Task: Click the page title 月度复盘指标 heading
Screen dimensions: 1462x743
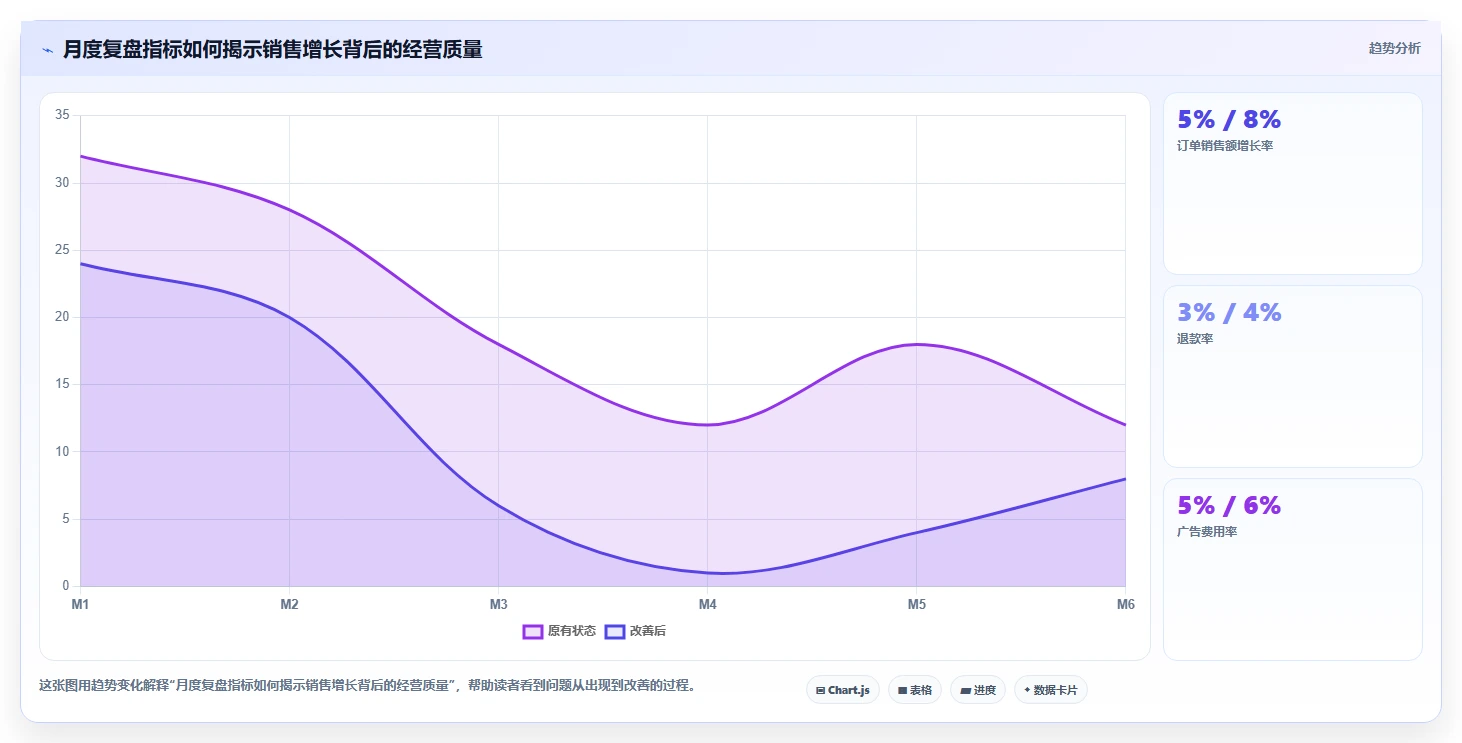Action: [273, 49]
